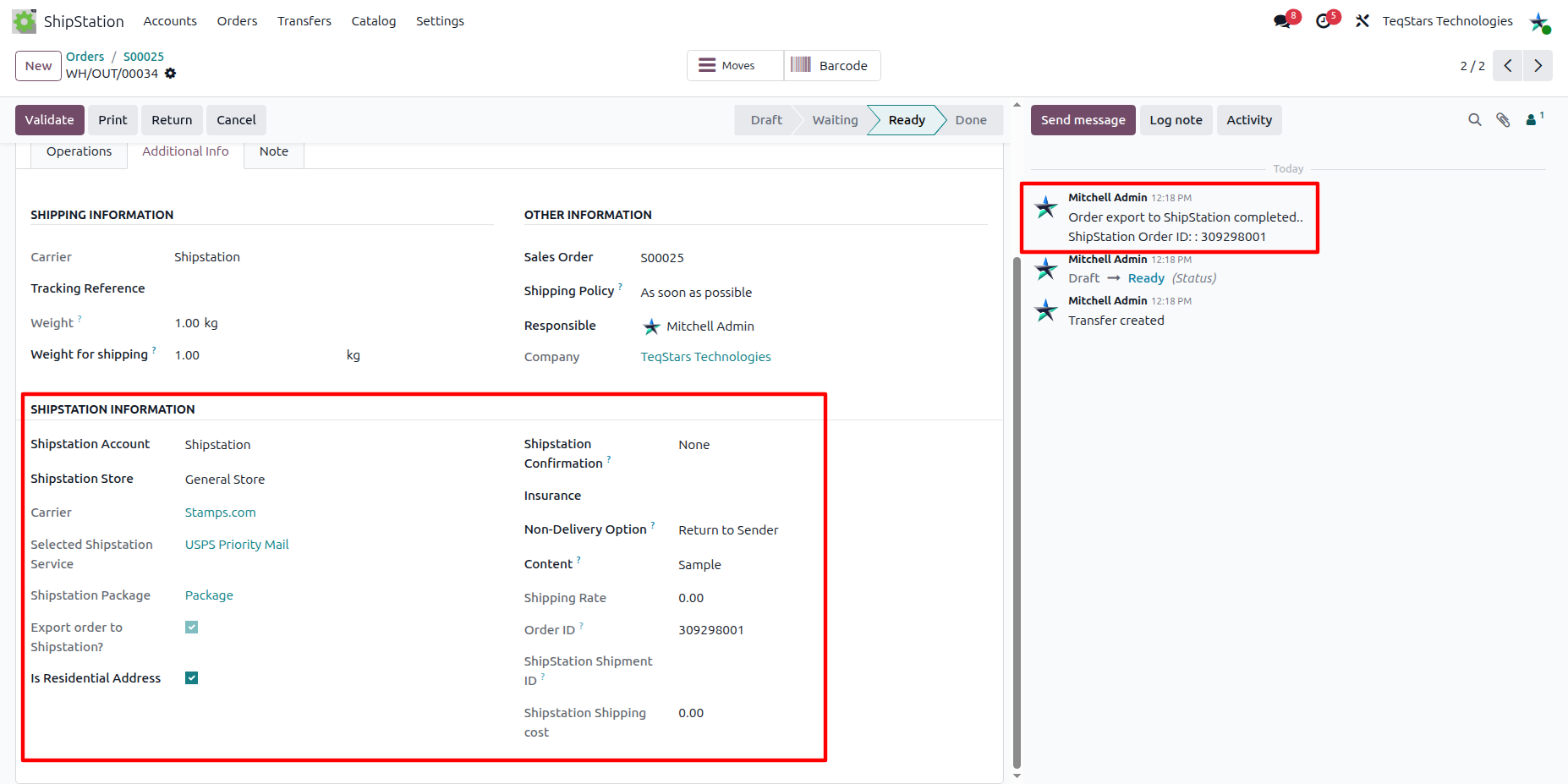Screen dimensions: 1568x784
Task: Click the Validate button
Action: pos(50,120)
